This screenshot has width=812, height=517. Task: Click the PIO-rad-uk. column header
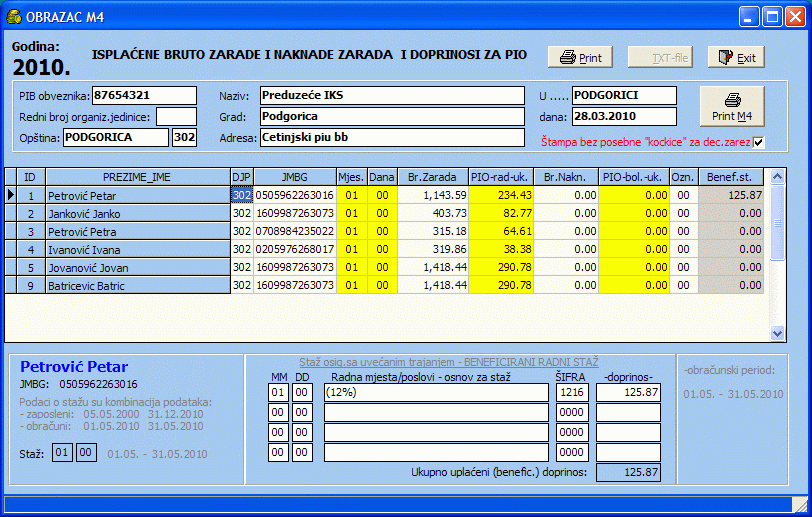click(500, 177)
